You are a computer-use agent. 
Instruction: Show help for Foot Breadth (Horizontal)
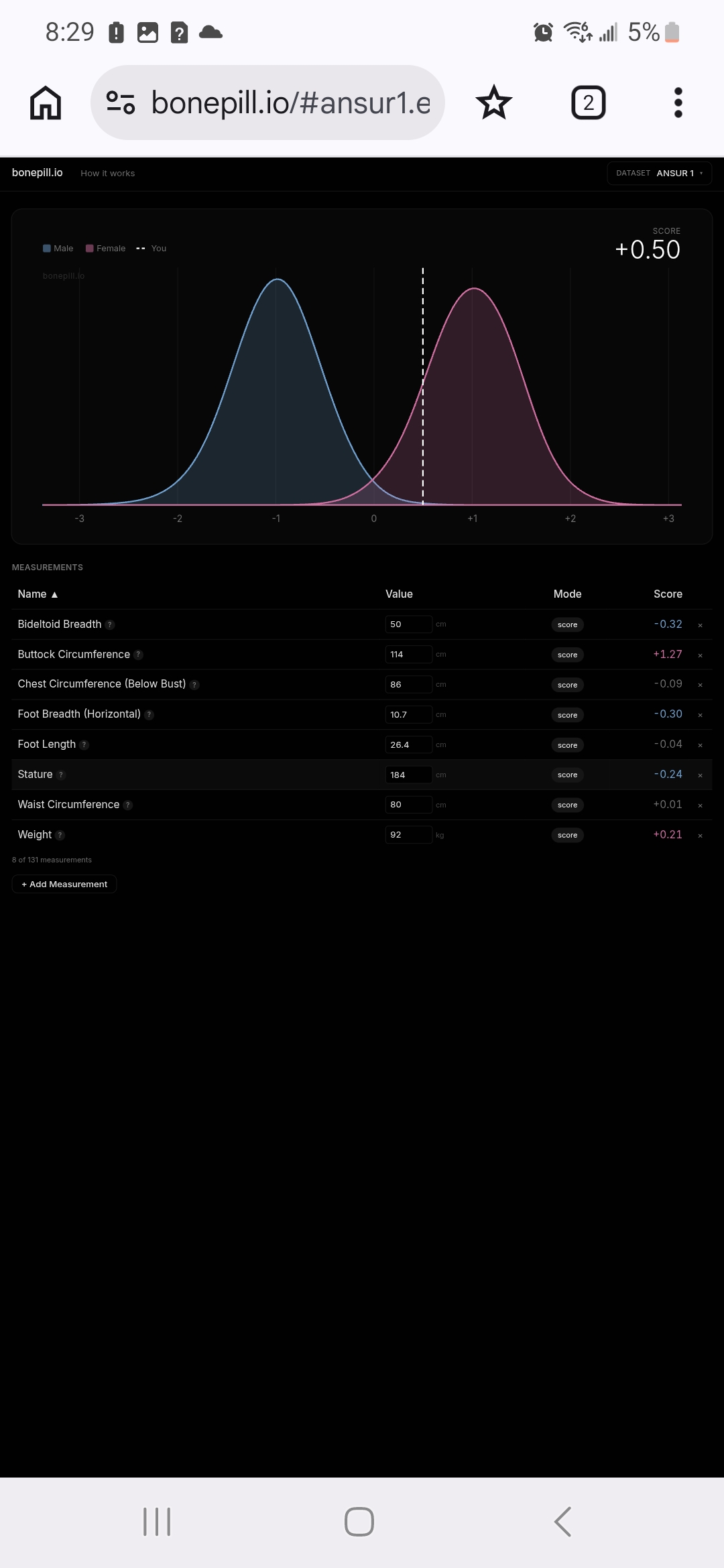click(149, 715)
